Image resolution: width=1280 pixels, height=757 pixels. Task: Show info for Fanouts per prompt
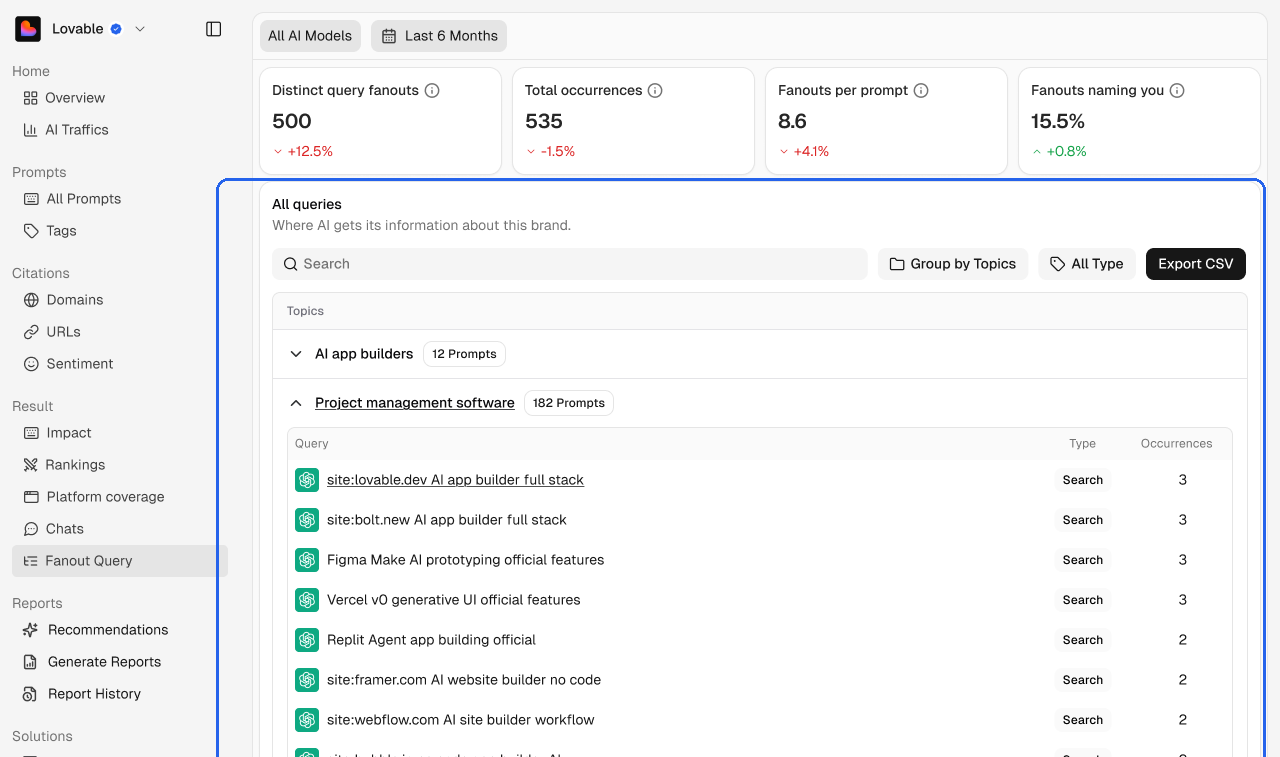(921, 91)
